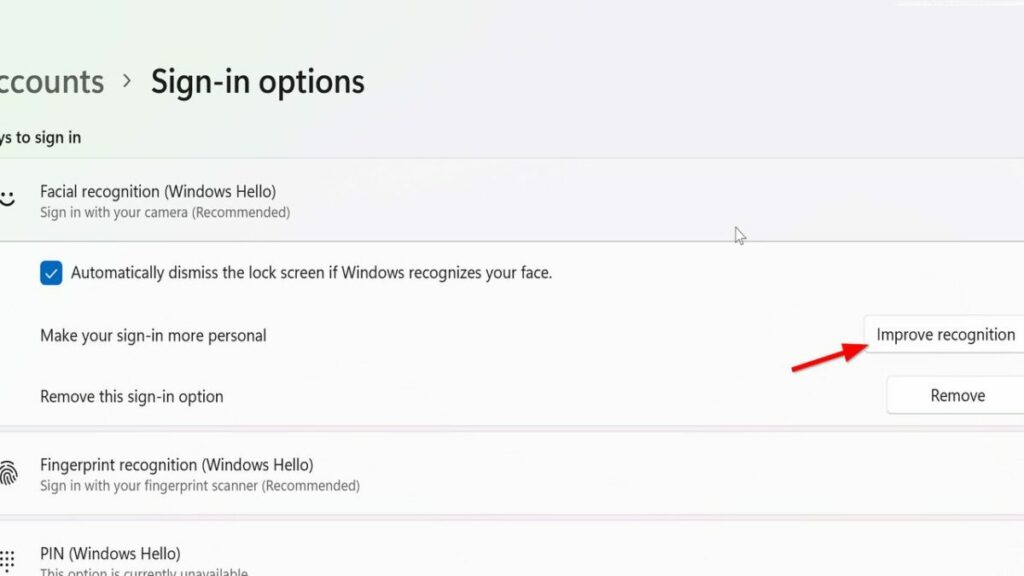Viewport: 1024px width, 576px height.
Task: Click the Facial recognition (Windows Hello) title text
Action: (x=158, y=191)
